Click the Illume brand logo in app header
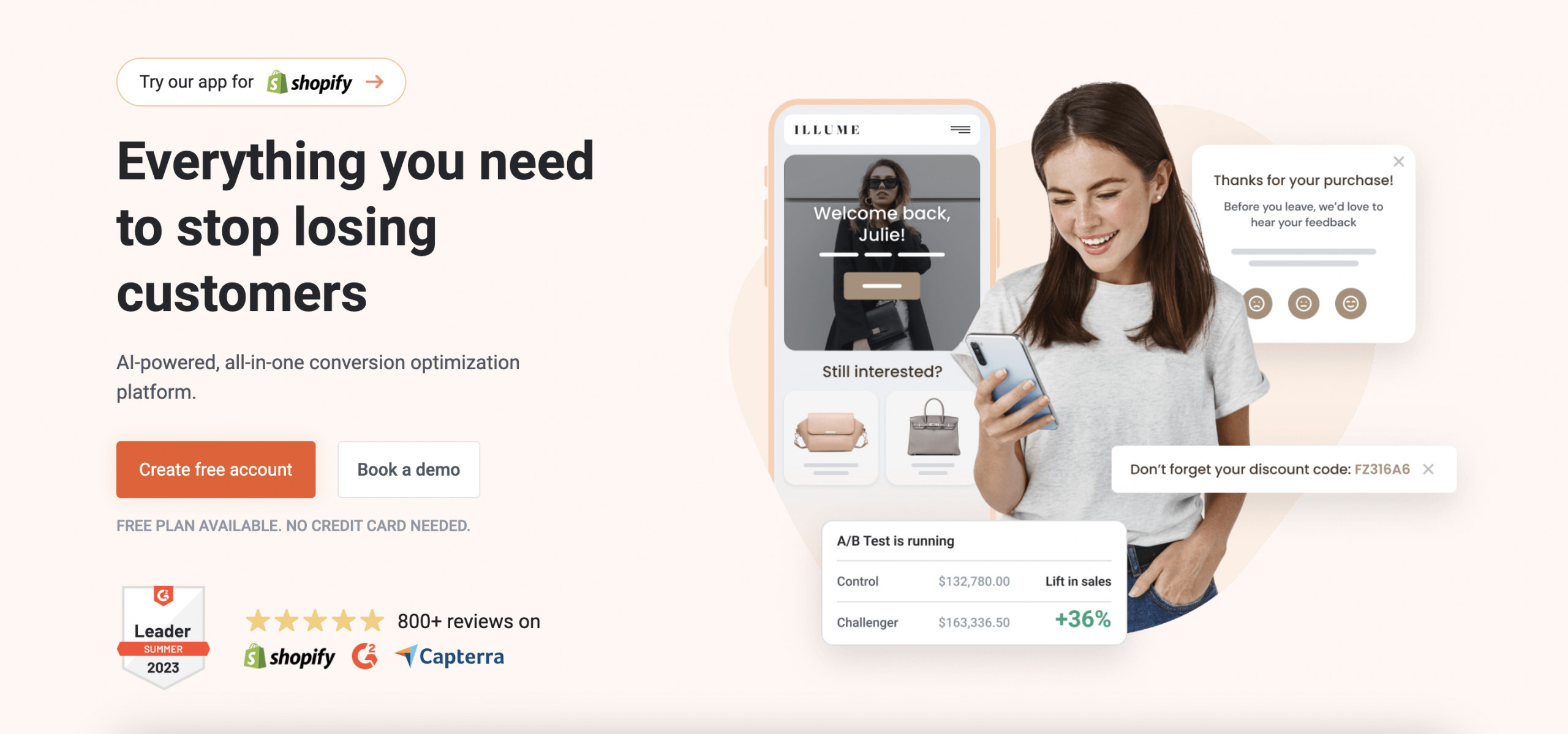The width and height of the screenshot is (1568, 734). tap(826, 130)
